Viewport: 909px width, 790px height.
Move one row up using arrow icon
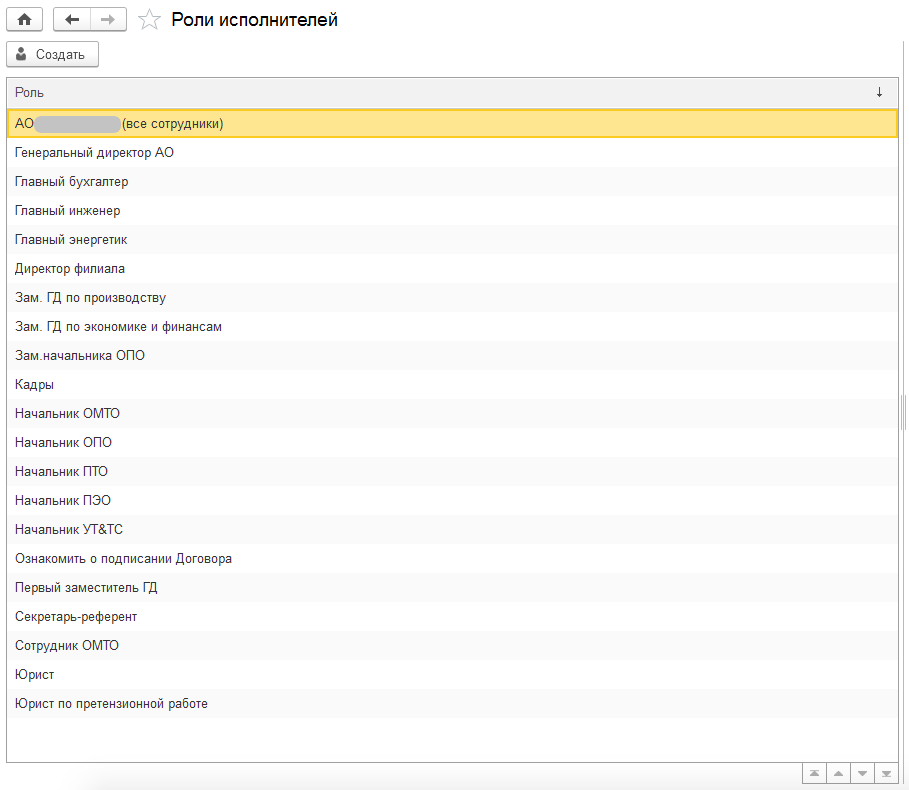click(x=838, y=773)
